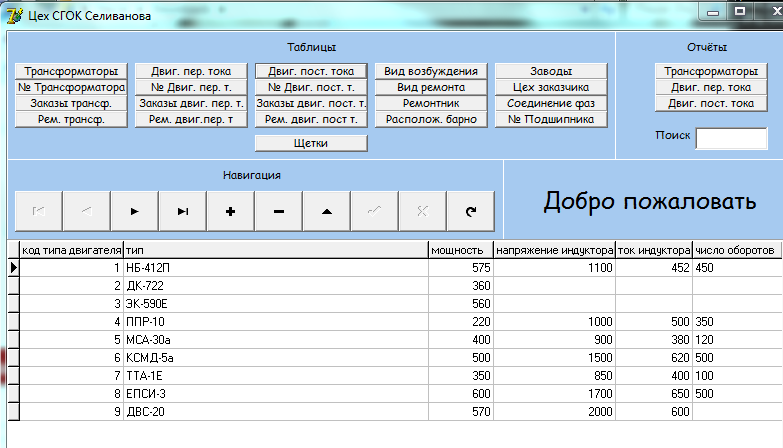Open Двиг. пер. тока table
Screen dimensions: 783x448
point(191,71)
